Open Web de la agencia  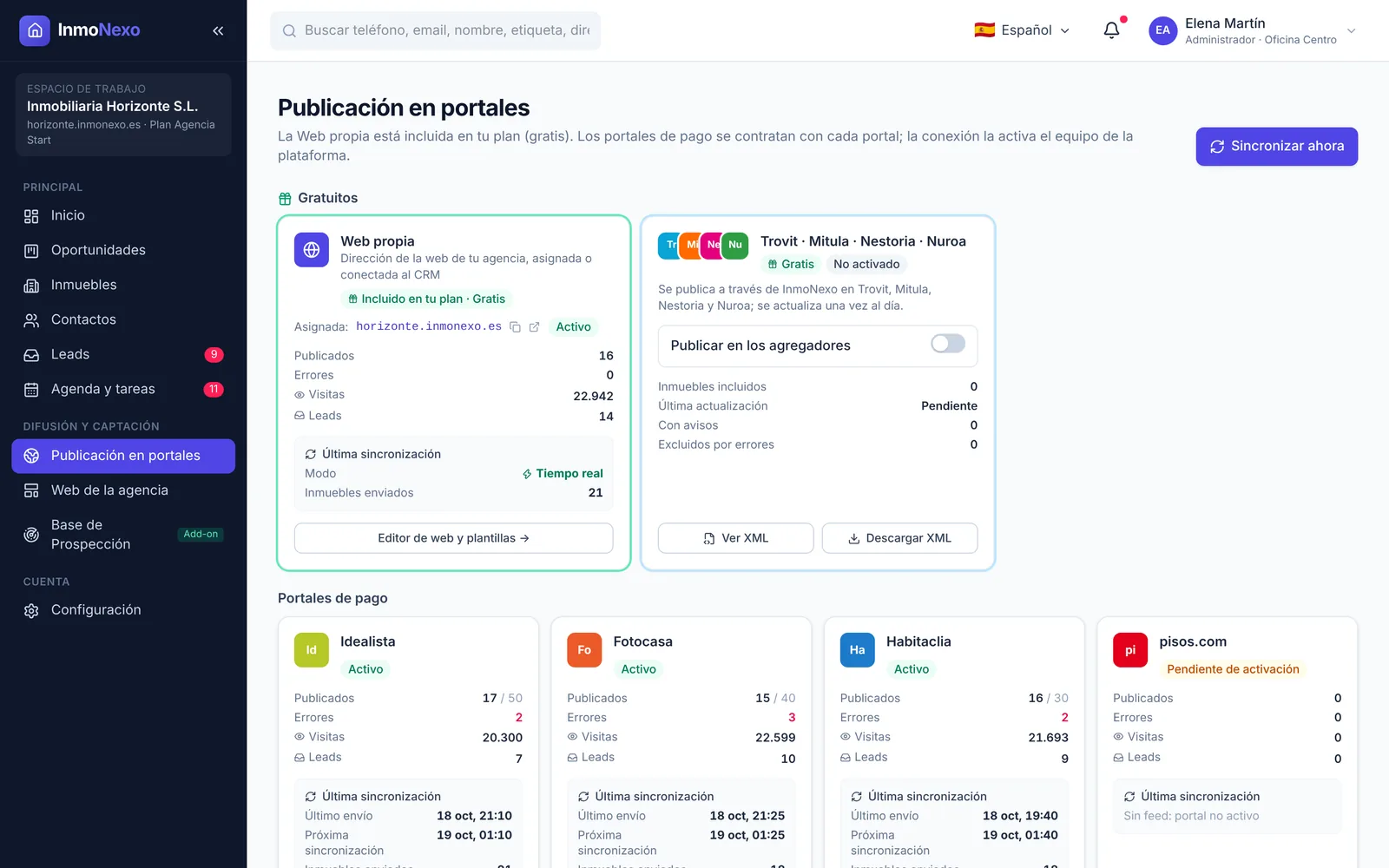123,491
